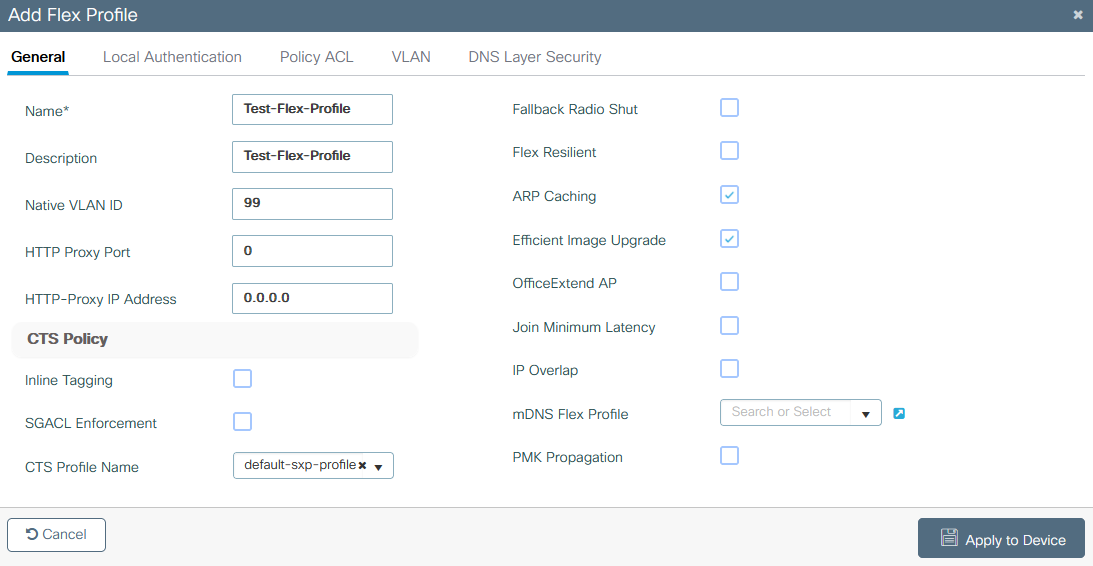
Task: Go to the DNS Layer Security tab
Action: (534, 57)
